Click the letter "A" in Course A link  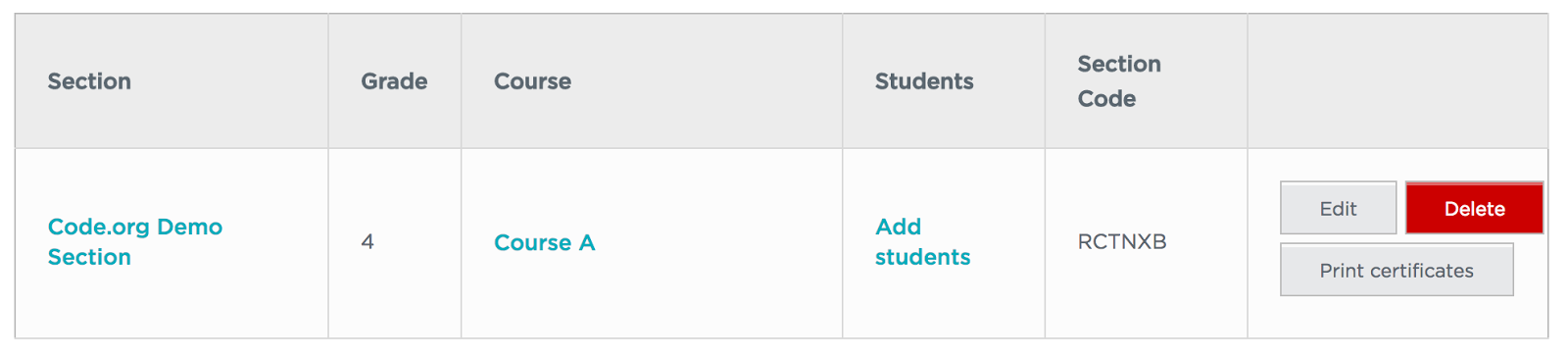coord(587,242)
